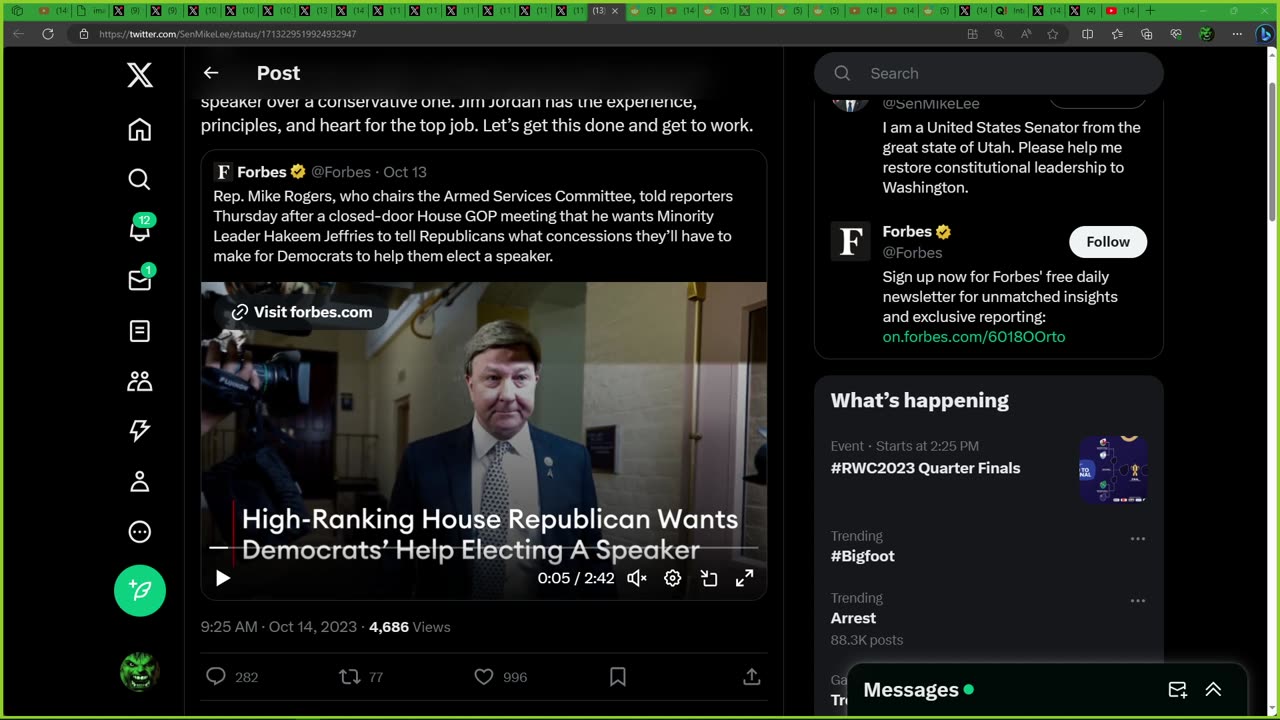The height and width of the screenshot is (720, 1280).
Task: Add this page to favorites star
Action: 1053,34
